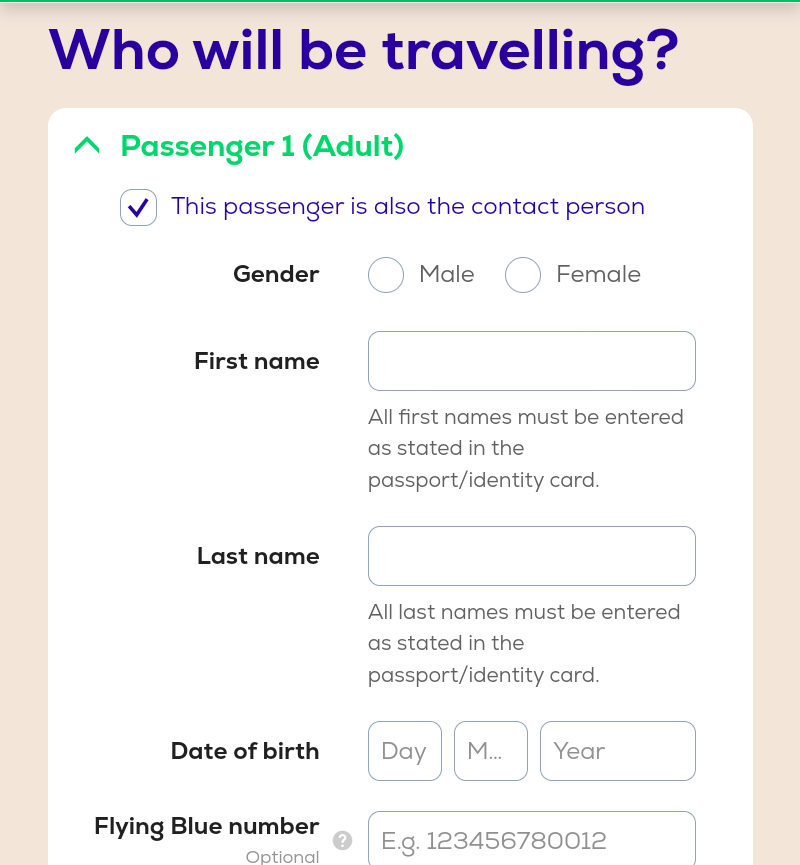This screenshot has height=865, width=800.
Task: Click the 'Last name' field label
Action: click(258, 556)
